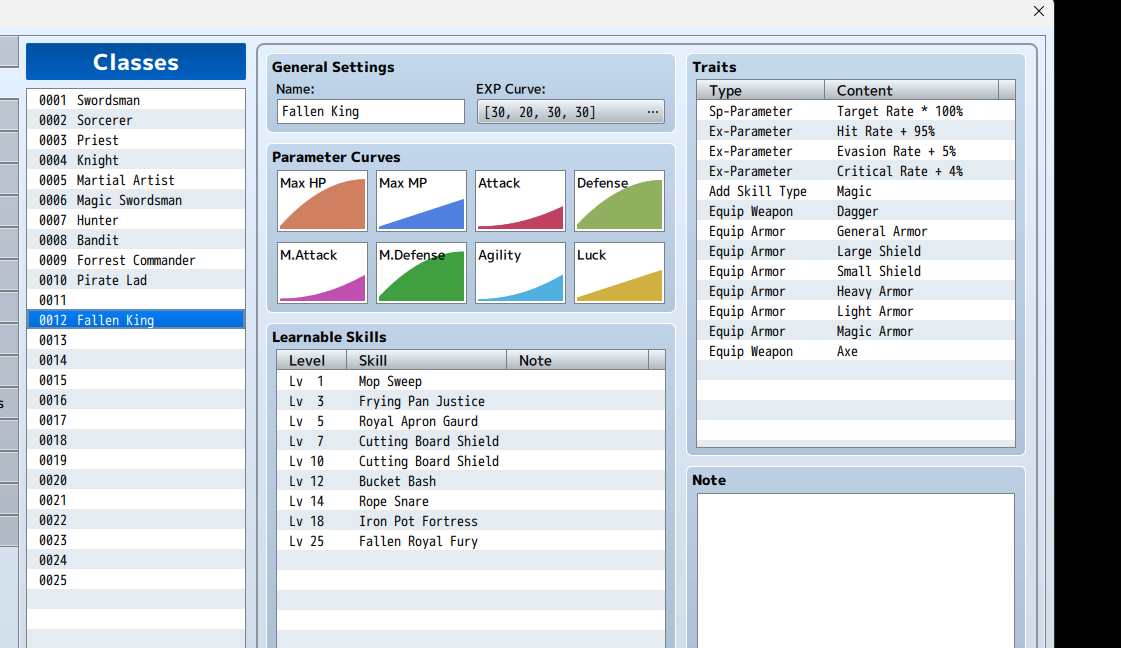Click inside the Note text area
This screenshot has width=1121, height=648.
pos(856,571)
